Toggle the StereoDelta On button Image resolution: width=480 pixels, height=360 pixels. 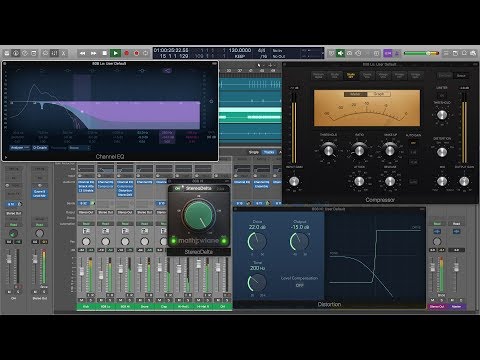178,188
